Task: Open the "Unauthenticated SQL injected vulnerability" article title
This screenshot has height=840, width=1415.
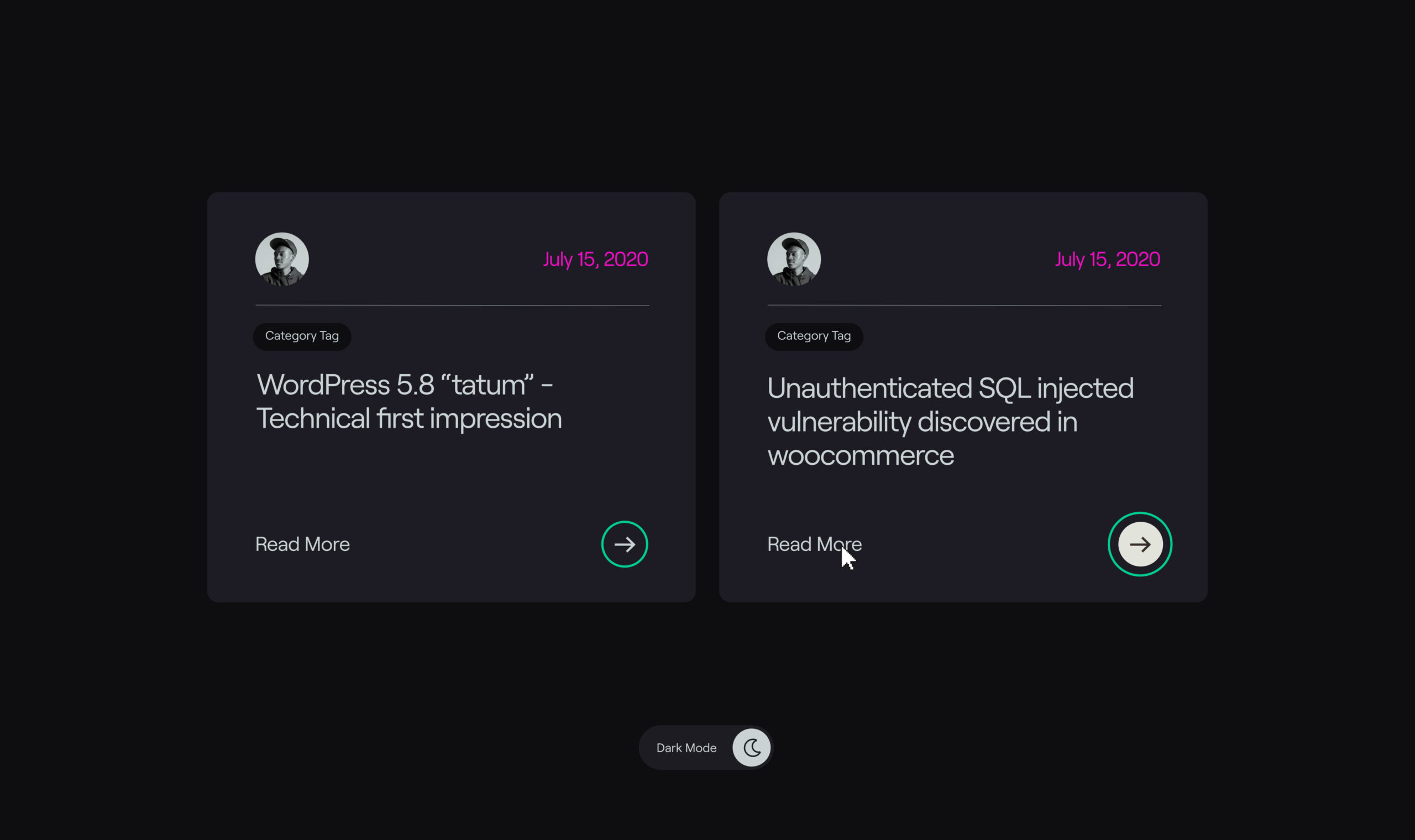Action: click(950, 422)
